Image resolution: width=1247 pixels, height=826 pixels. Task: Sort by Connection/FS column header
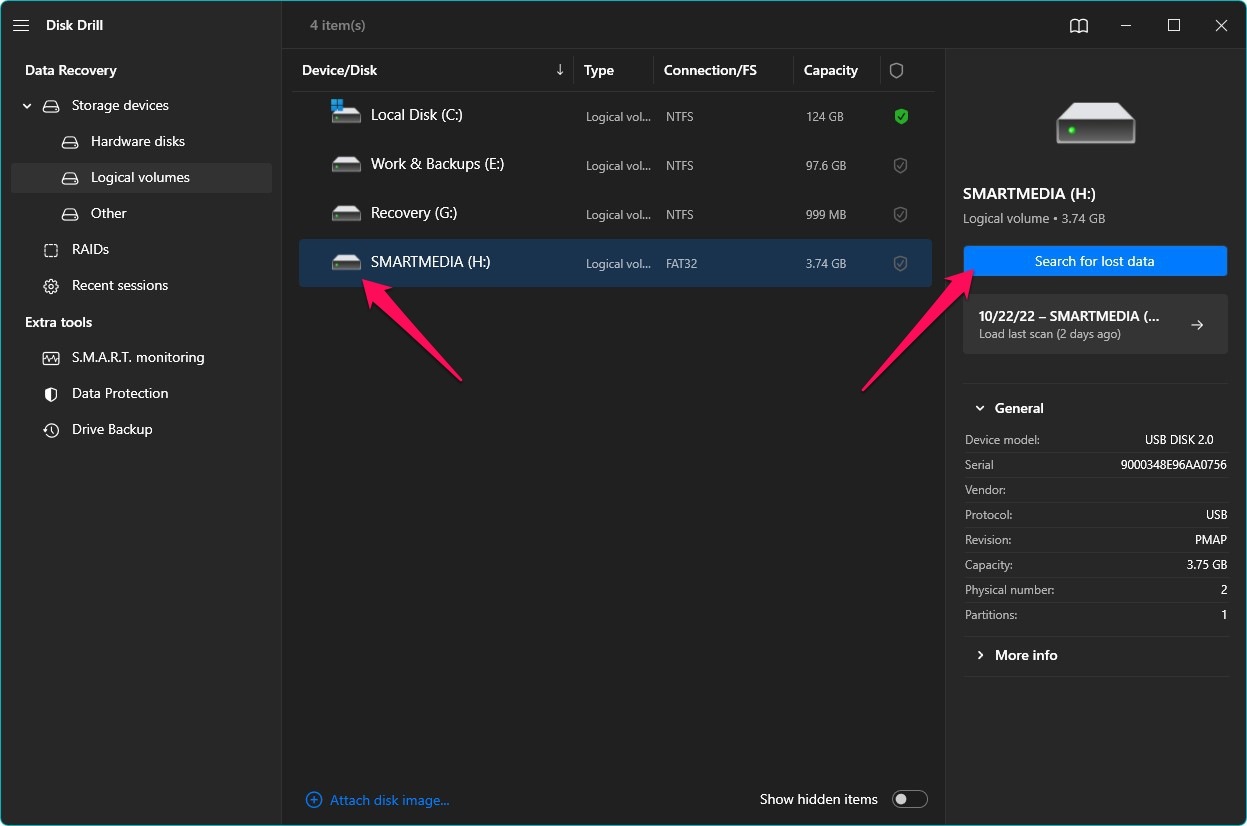[710, 71]
